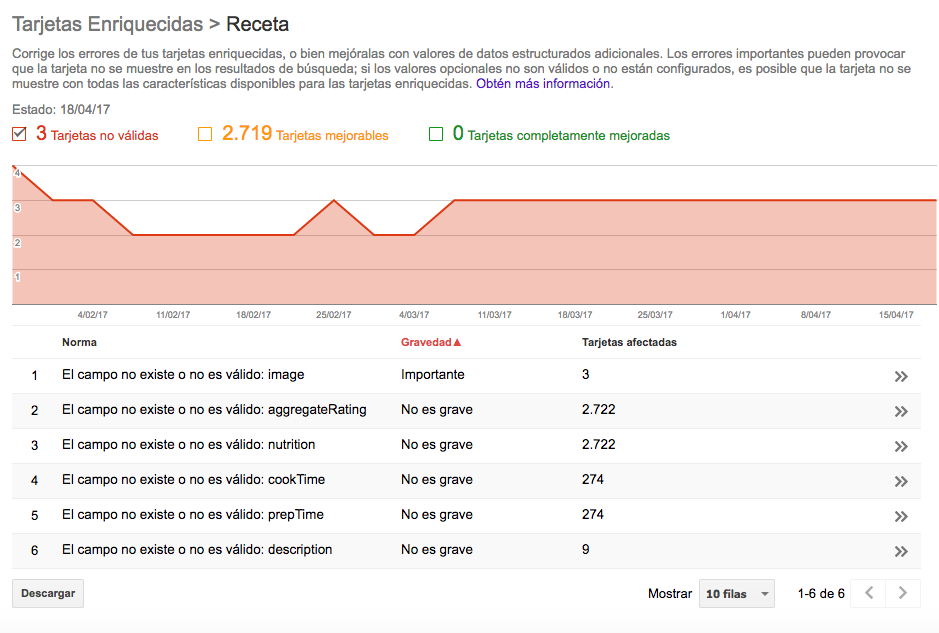Select the image field error row
939x633 pixels.
(x=466, y=375)
